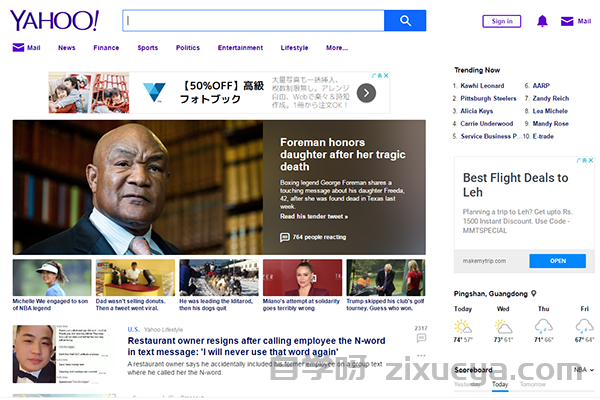Click inside the Yahoo search input field
The image size is (600, 400).
(253, 21)
